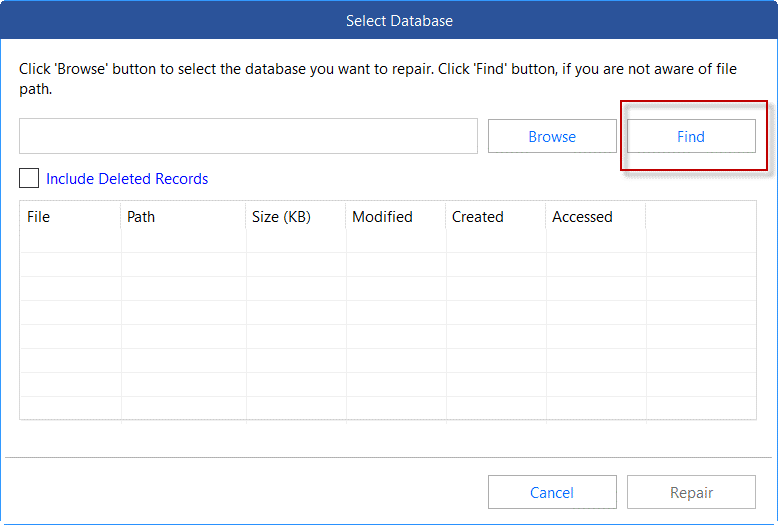Click the Repair button

(691, 492)
